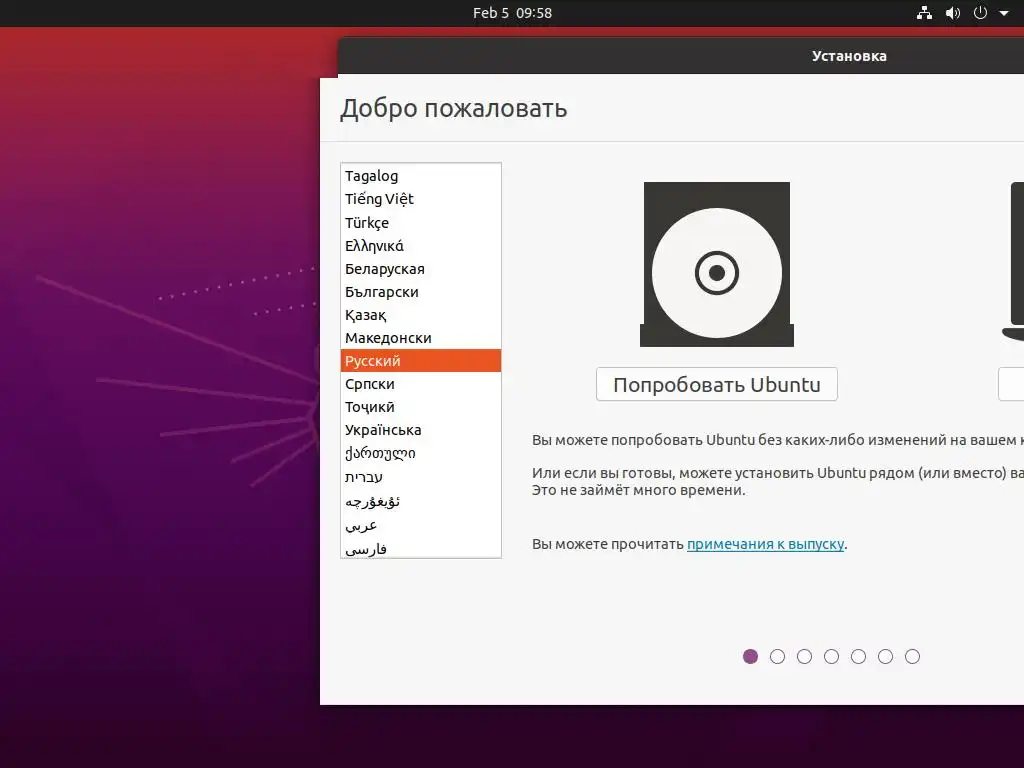Click the power icon in top bar
1024x768 pixels.
point(980,13)
